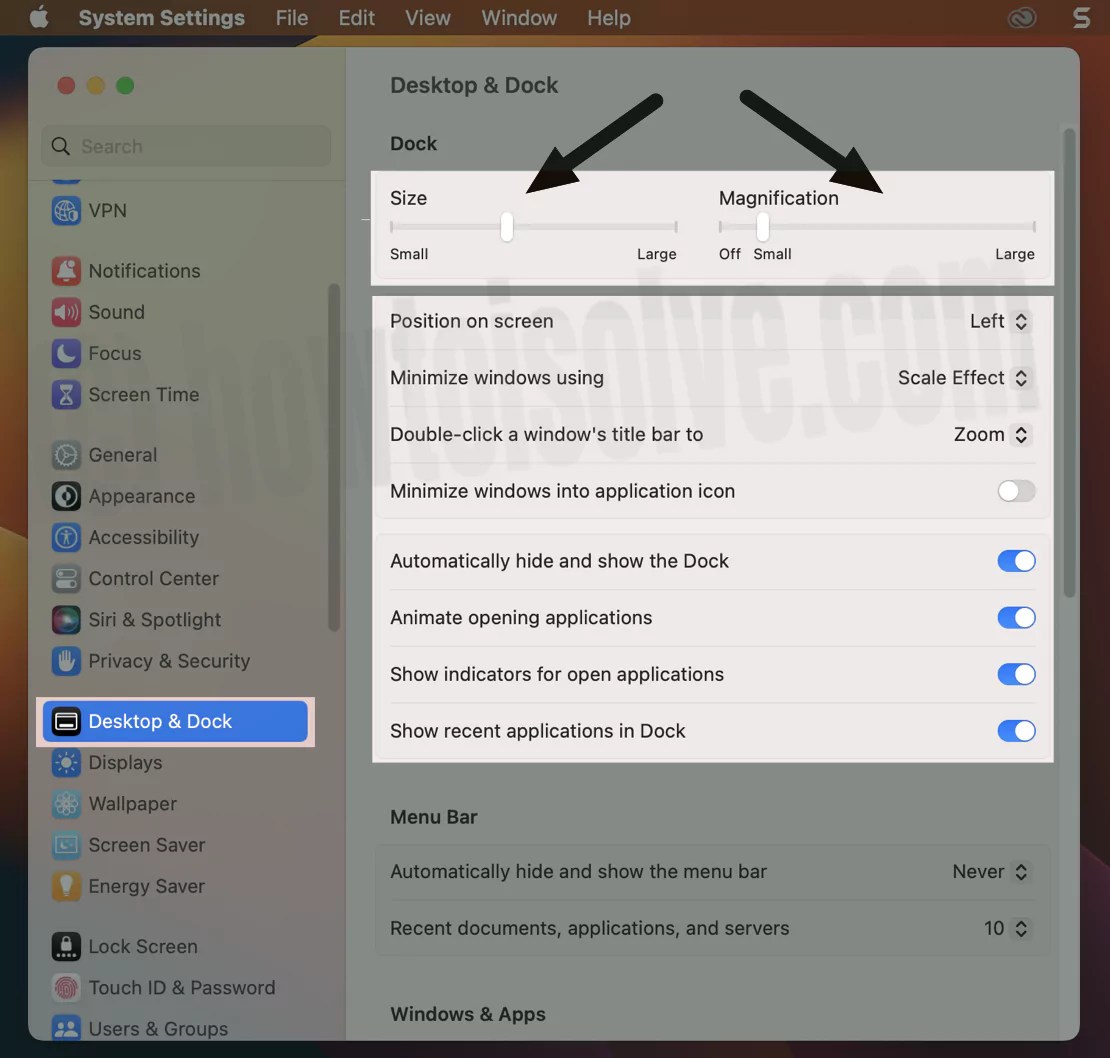Image resolution: width=1110 pixels, height=1058 pixels.
Task: Turn off Animate opening applications
Action: (x=1016, y=617)
